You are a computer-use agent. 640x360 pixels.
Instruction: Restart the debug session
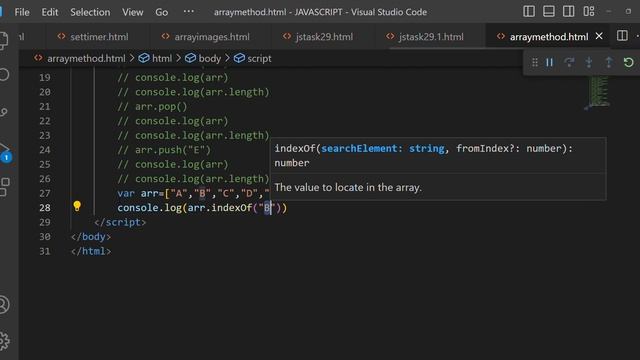coord(629,62)
